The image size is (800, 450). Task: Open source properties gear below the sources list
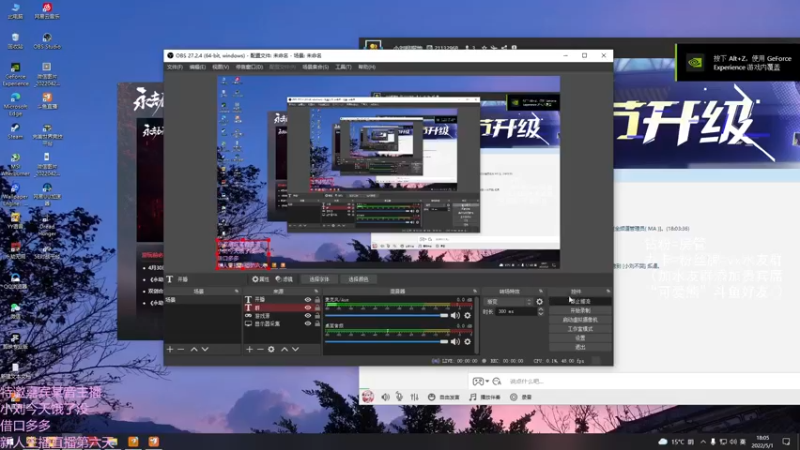coord(271,349)
